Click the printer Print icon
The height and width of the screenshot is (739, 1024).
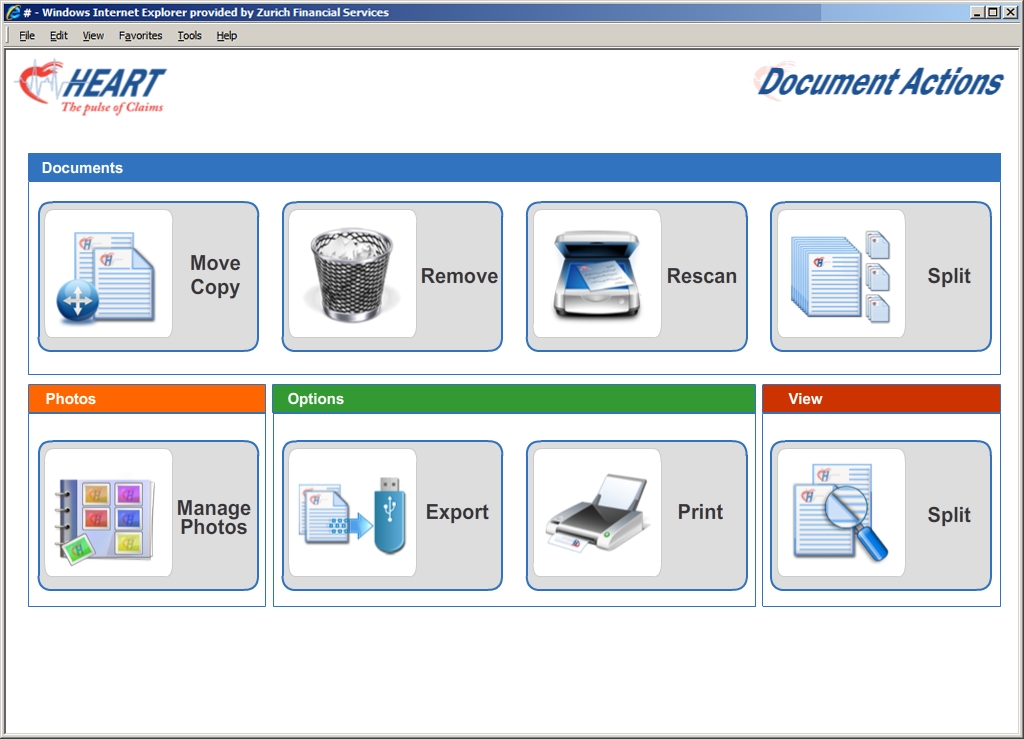click(597, 512)
